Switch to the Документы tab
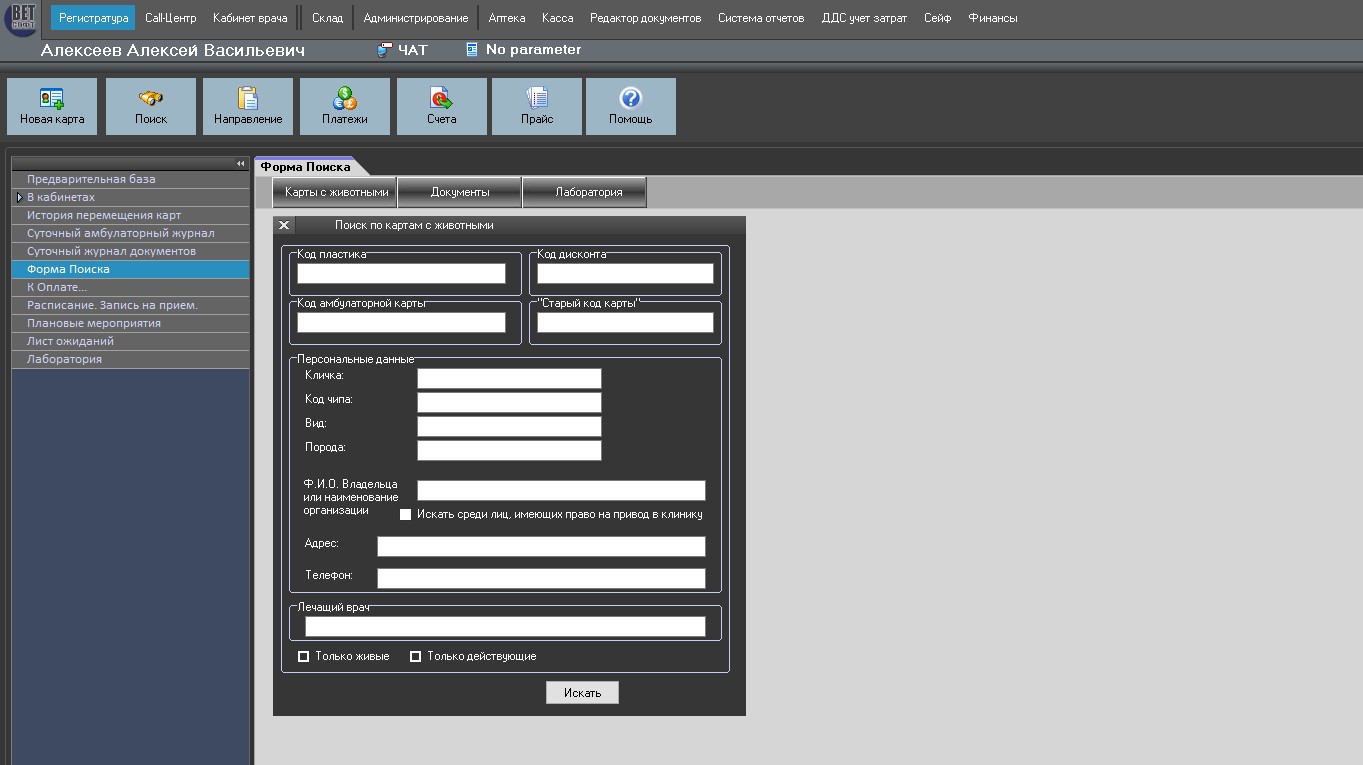The image size is (1363, 765). [x=460, y=192]
